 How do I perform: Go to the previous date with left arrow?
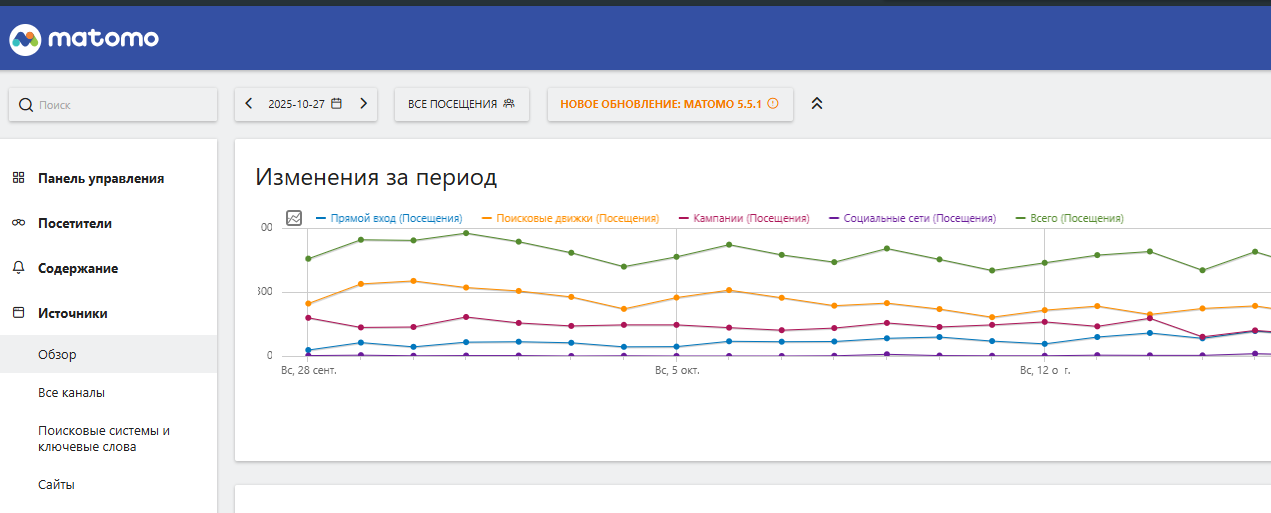pos(249,104)
